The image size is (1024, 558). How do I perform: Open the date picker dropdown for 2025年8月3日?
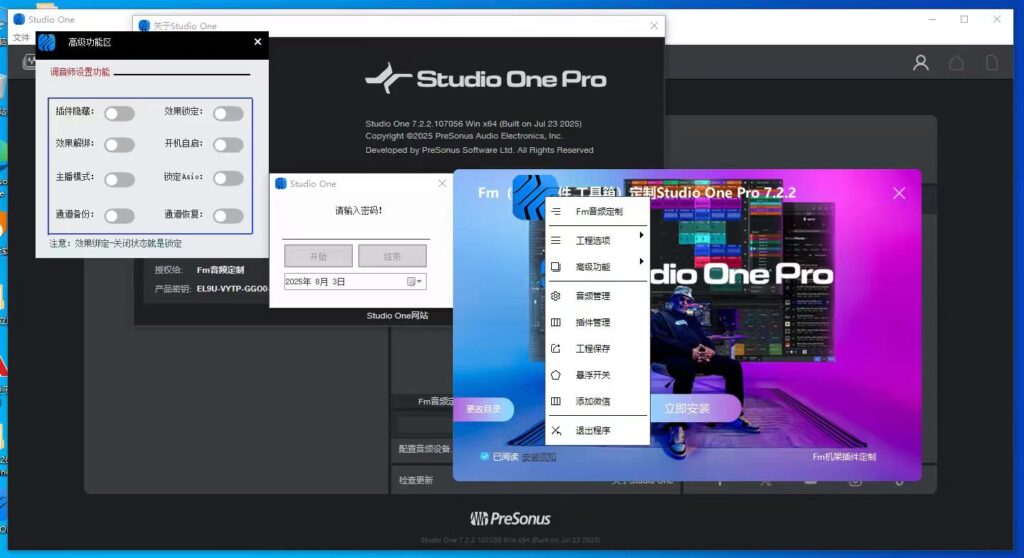tap(415, 282)
